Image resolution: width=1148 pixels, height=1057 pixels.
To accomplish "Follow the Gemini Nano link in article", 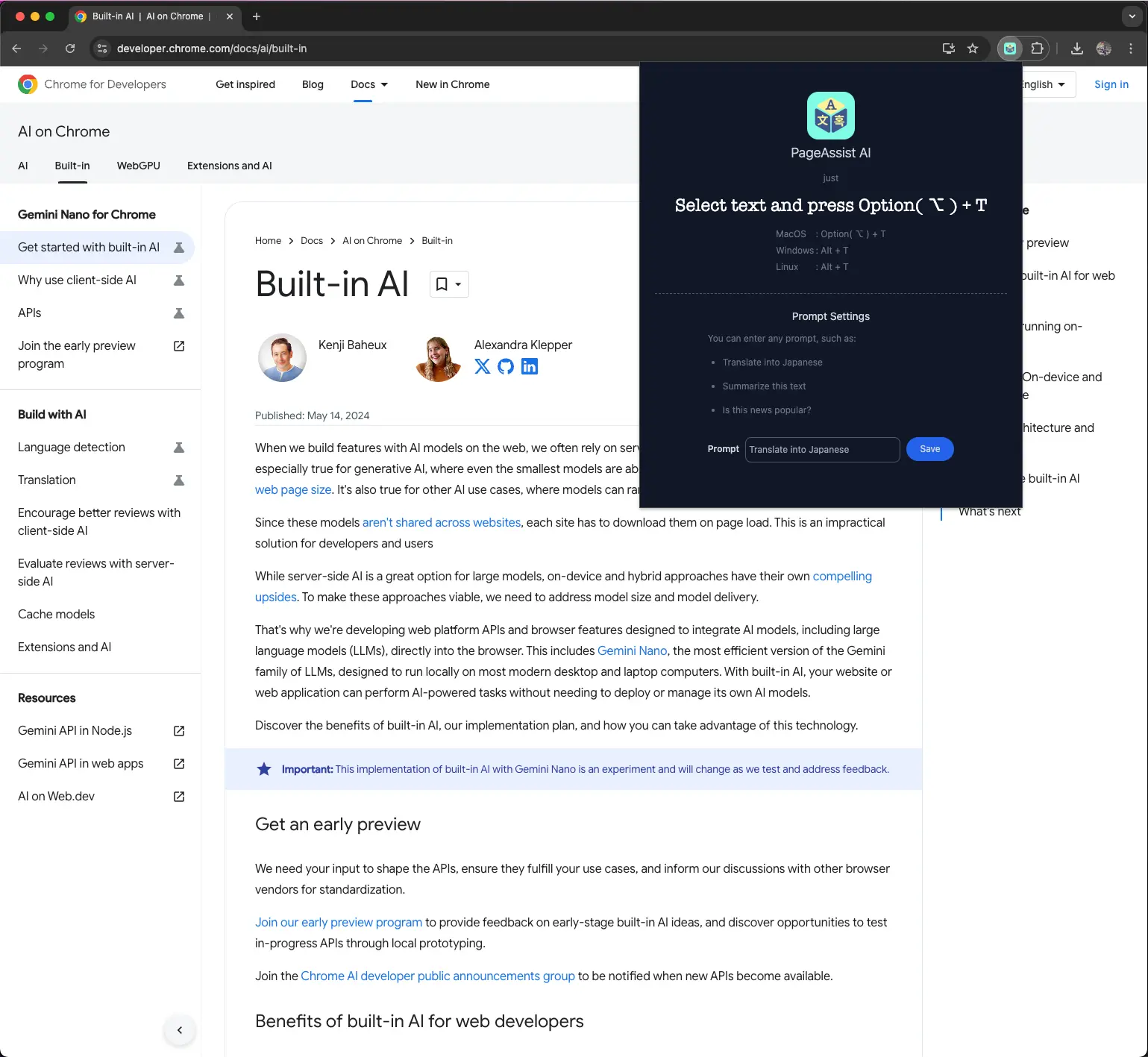I will [x=632, y=650].
